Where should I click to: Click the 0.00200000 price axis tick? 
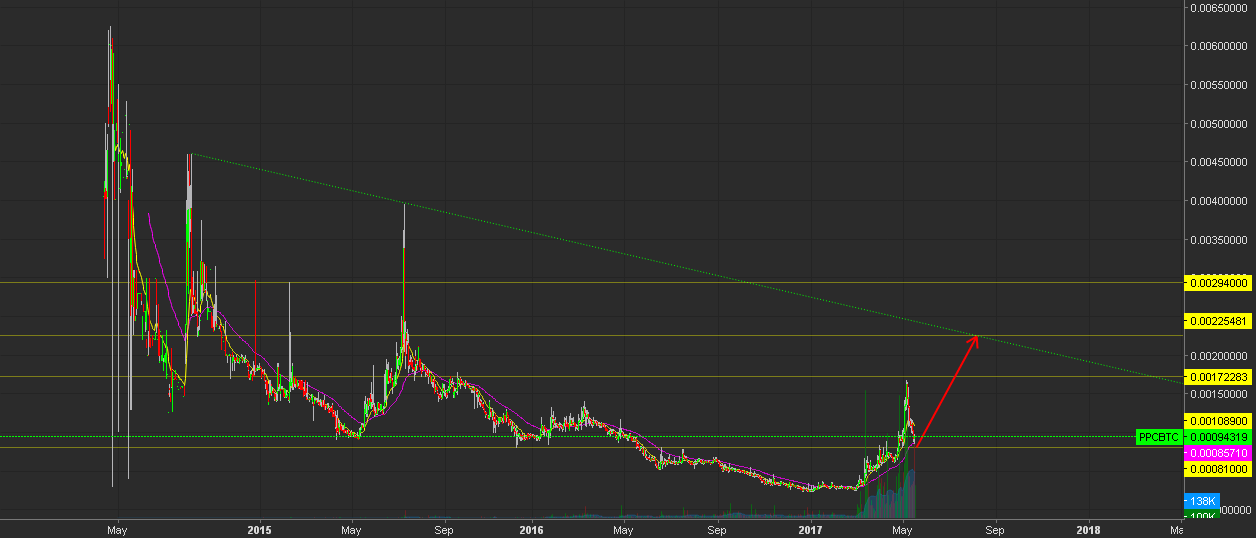click(1220, 357)
